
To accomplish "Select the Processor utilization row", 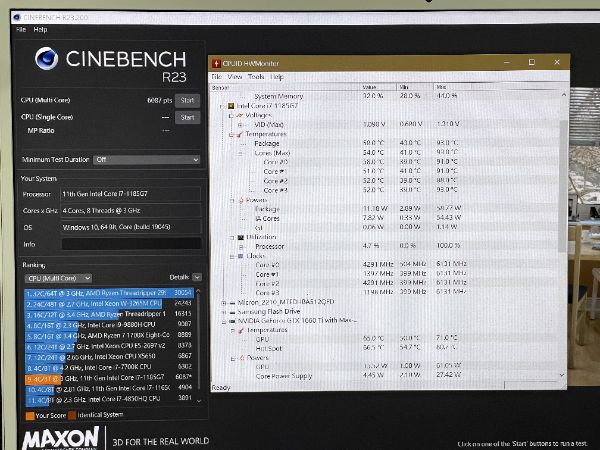I will [x=386, y=246].
